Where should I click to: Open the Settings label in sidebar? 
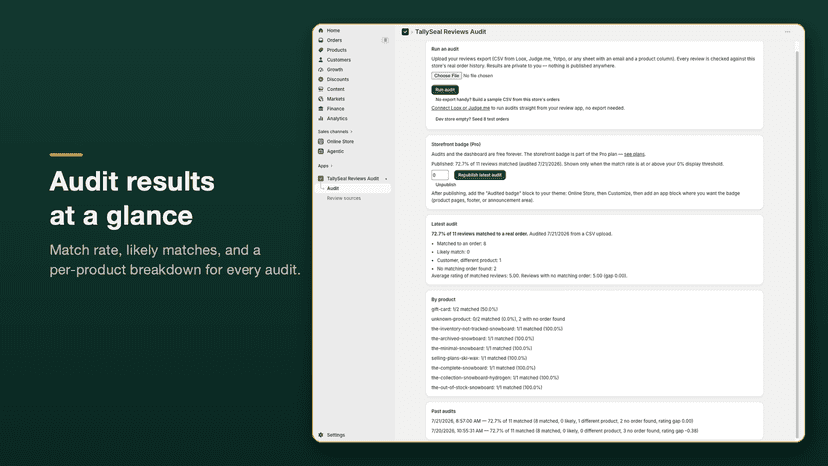(336, 435)
